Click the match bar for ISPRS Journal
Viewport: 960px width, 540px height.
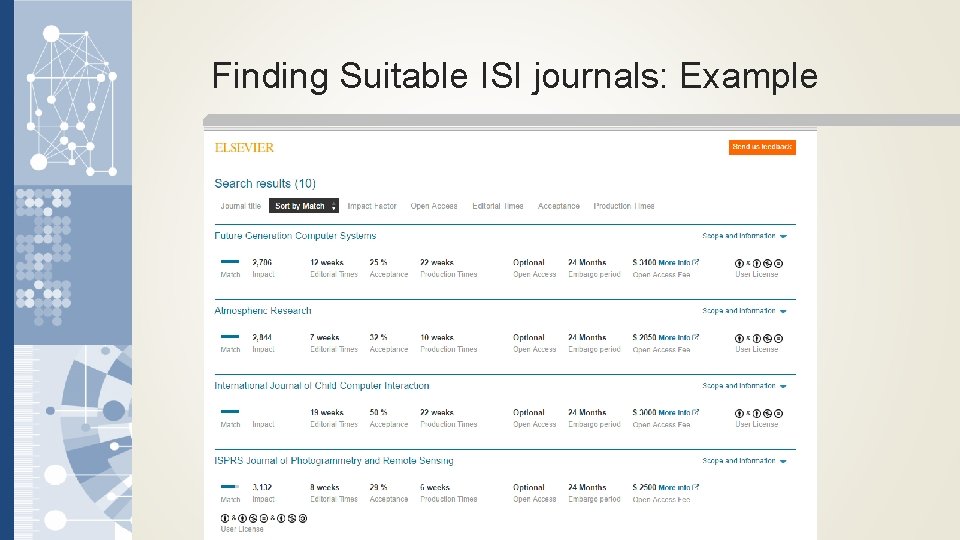tap(230, 487)
